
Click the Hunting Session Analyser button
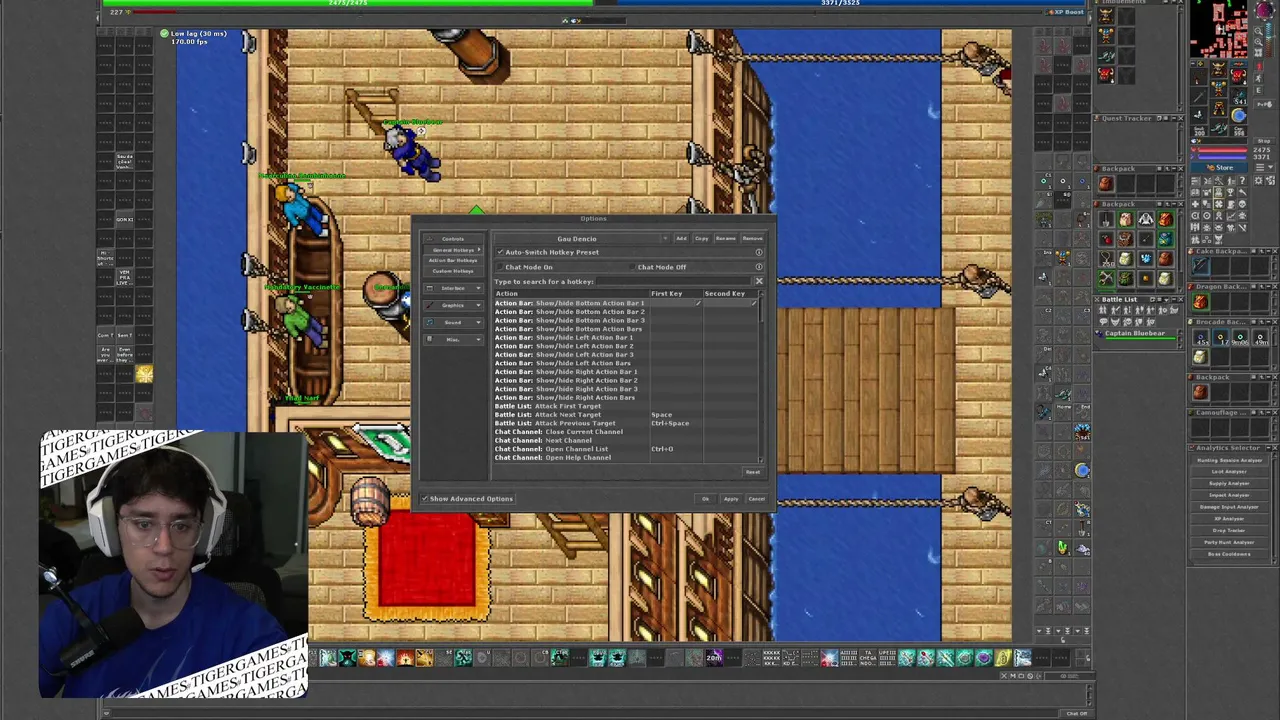click(x=1229, y=460)
